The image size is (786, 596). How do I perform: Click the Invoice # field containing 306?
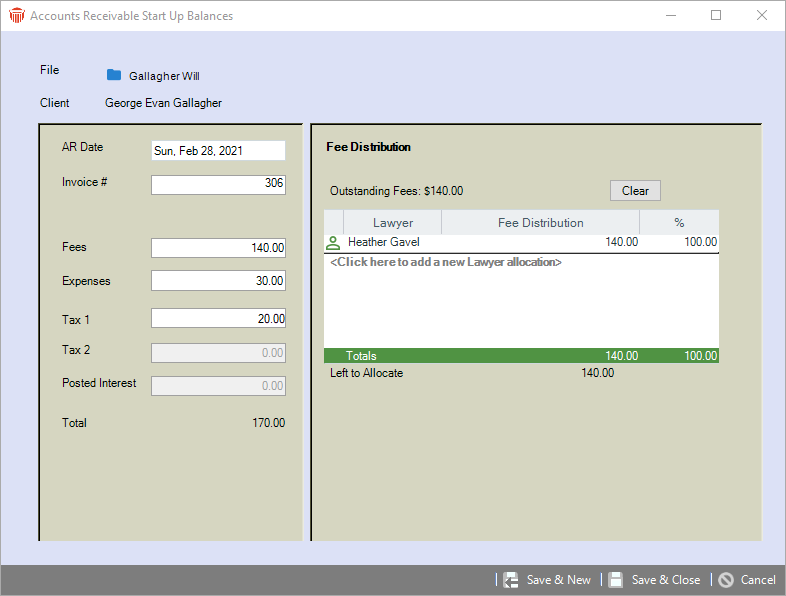point(218,184)
